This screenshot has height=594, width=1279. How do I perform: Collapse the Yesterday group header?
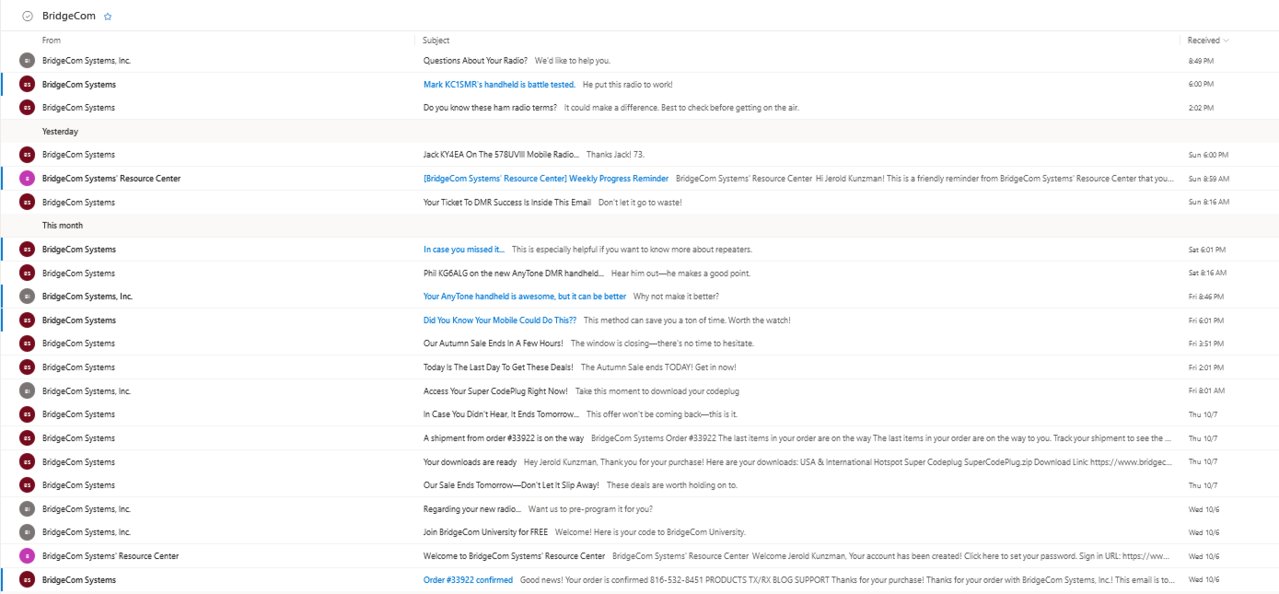point(60,131)
